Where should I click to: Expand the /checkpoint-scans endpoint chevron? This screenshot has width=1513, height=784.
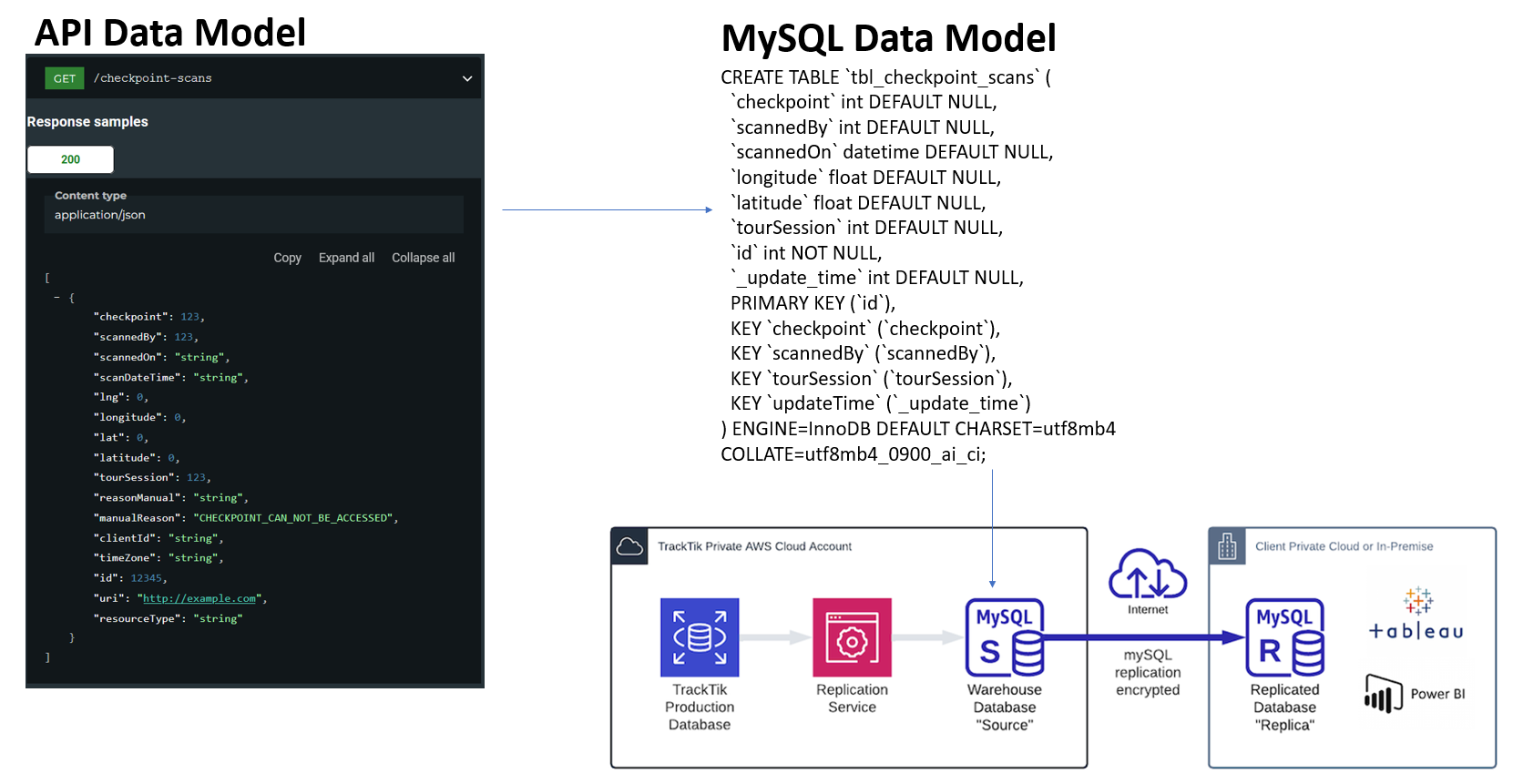pyautogui.click(x=467, y=78)
